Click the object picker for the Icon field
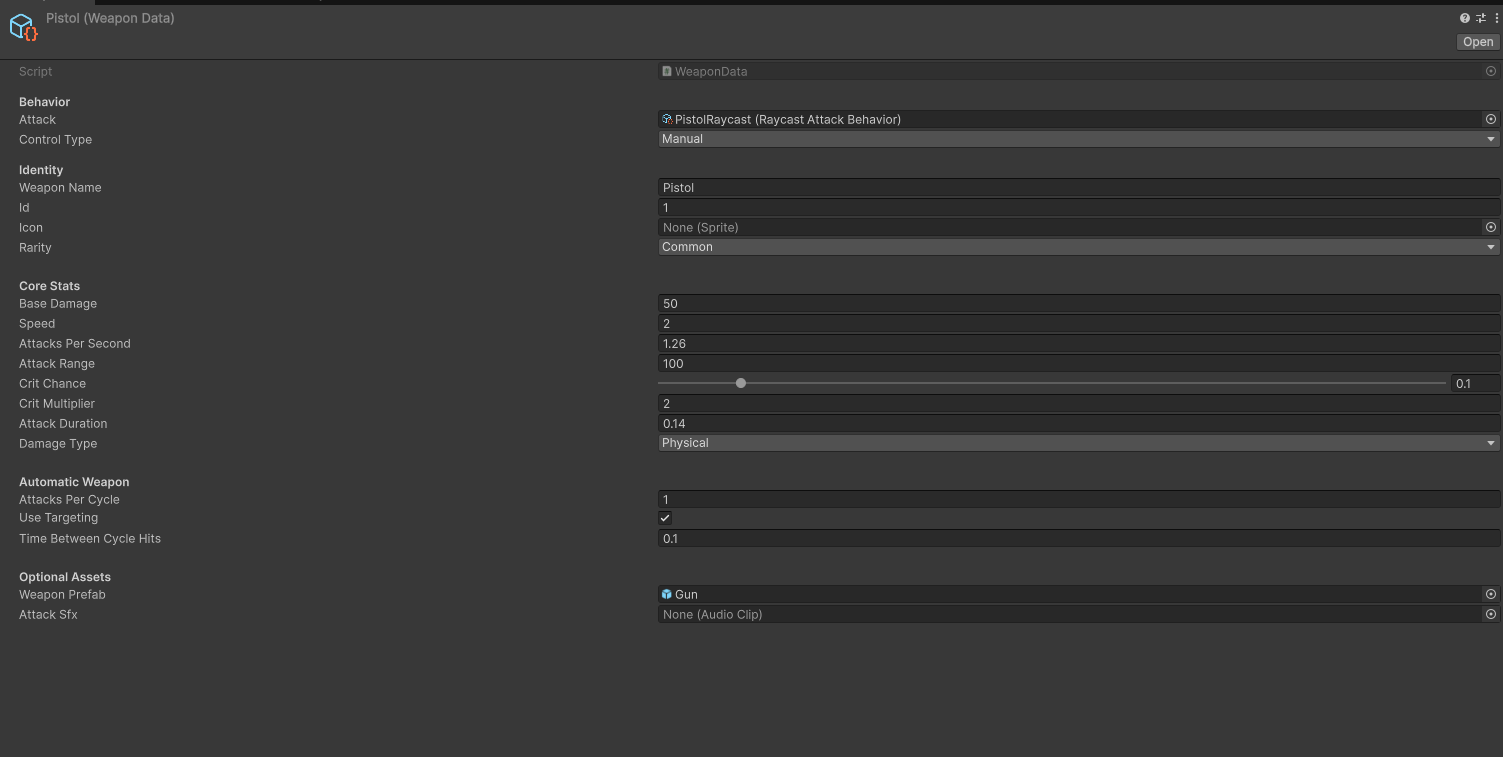The height and width of the screenshot is (757, 1503). point(1491,227)
